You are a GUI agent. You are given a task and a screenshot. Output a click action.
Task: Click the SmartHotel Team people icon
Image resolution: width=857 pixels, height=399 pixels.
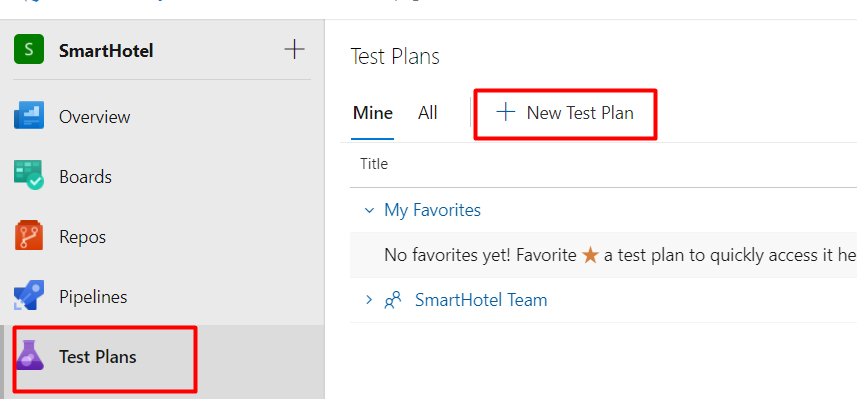click(392, 300)
